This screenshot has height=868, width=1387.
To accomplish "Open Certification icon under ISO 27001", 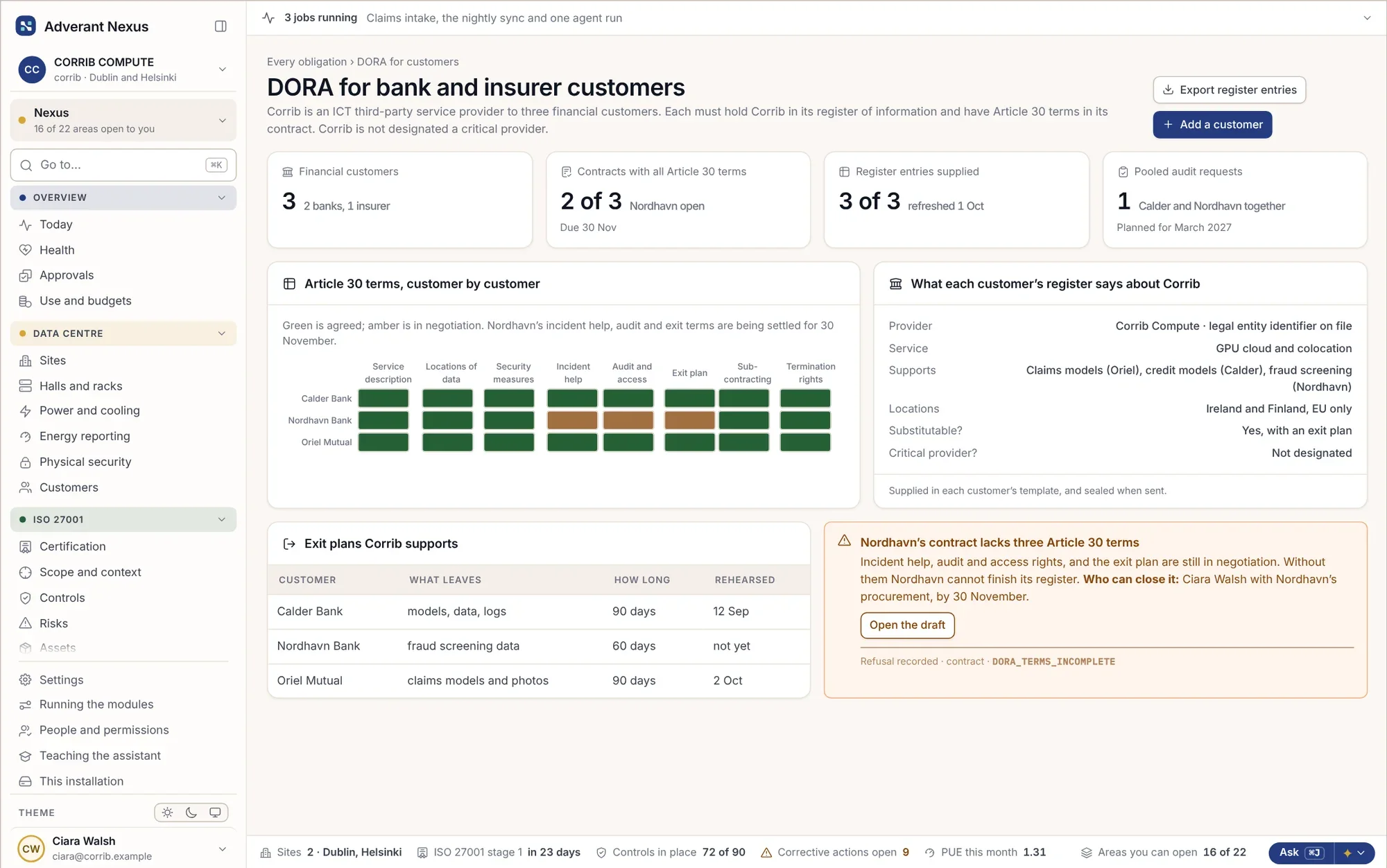I will click(26, 547).
